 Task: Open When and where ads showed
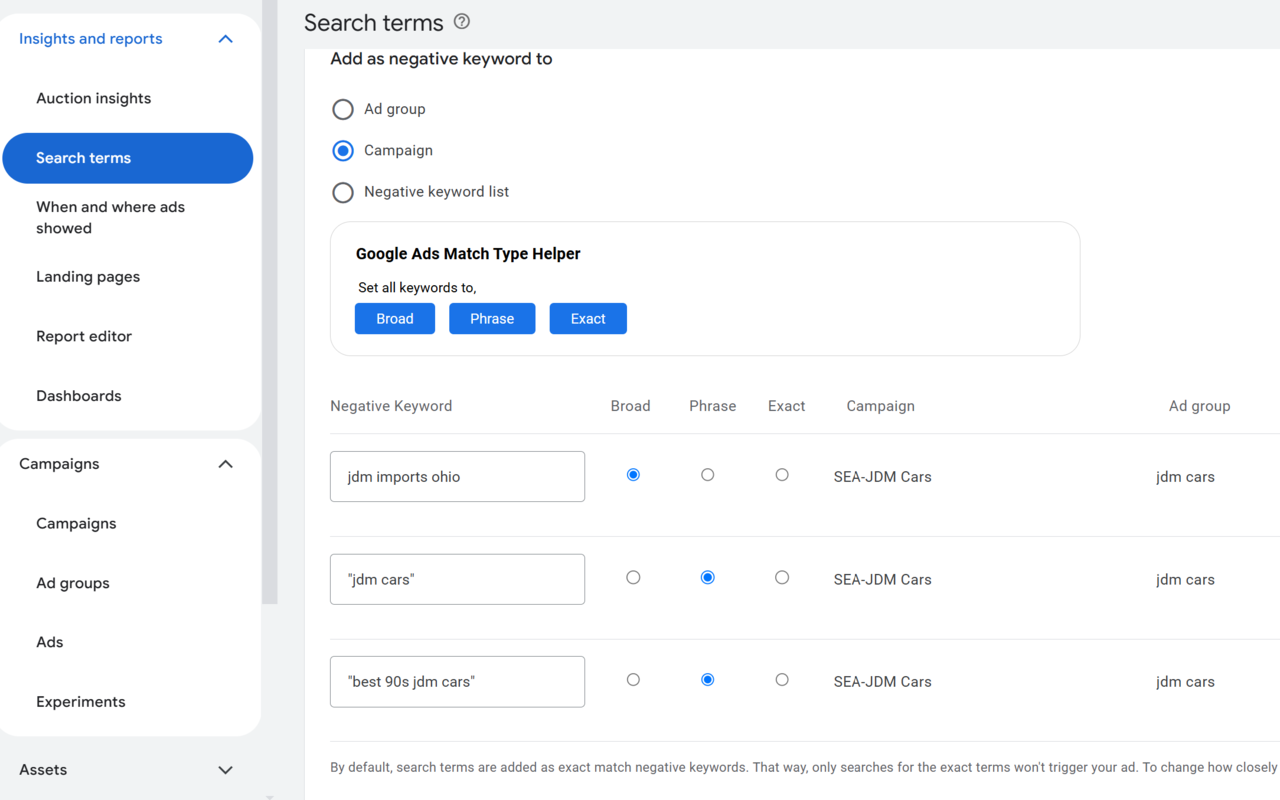[x=110, y=217]
